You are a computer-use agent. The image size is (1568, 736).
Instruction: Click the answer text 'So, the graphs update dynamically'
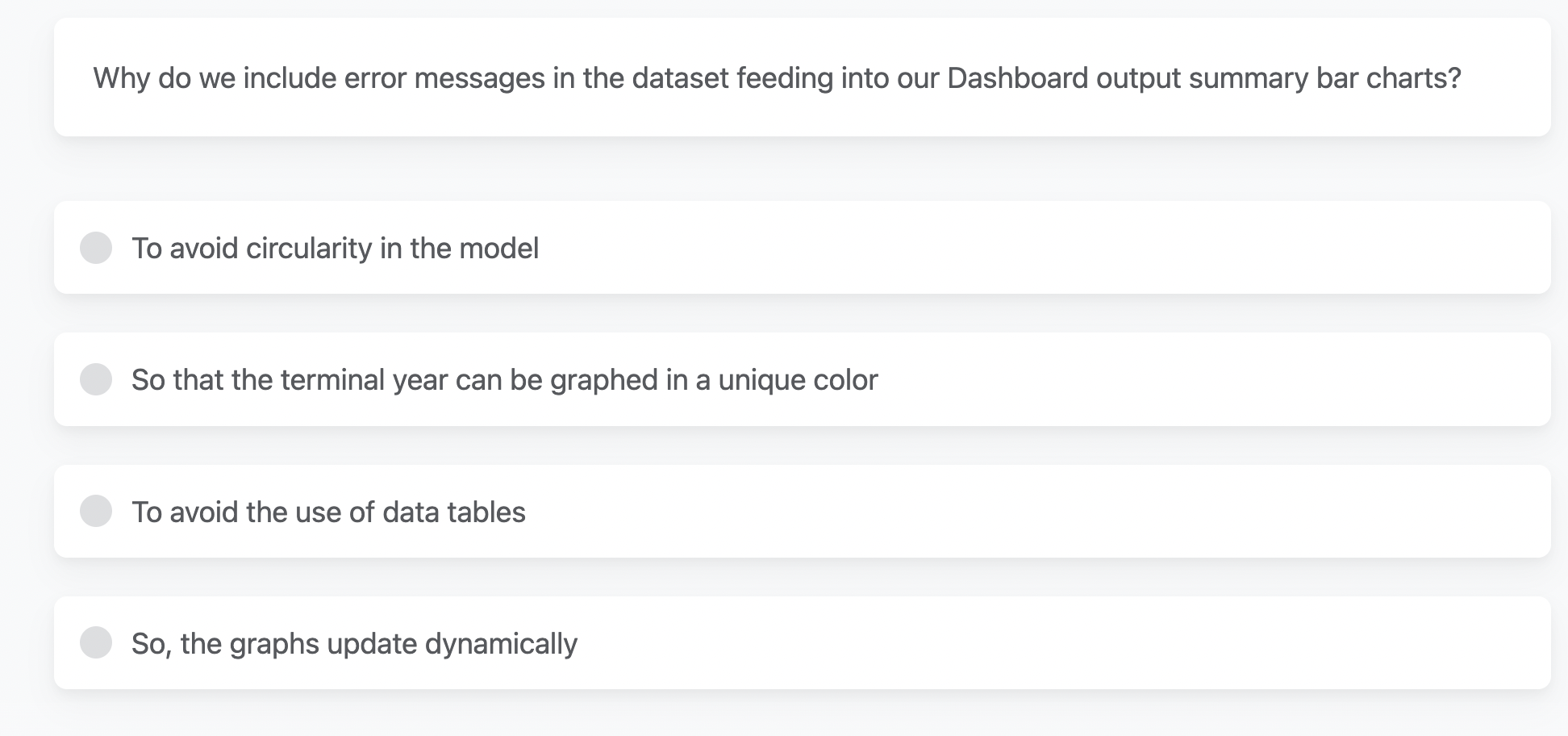pyautogui.click(x=355, y=642)
